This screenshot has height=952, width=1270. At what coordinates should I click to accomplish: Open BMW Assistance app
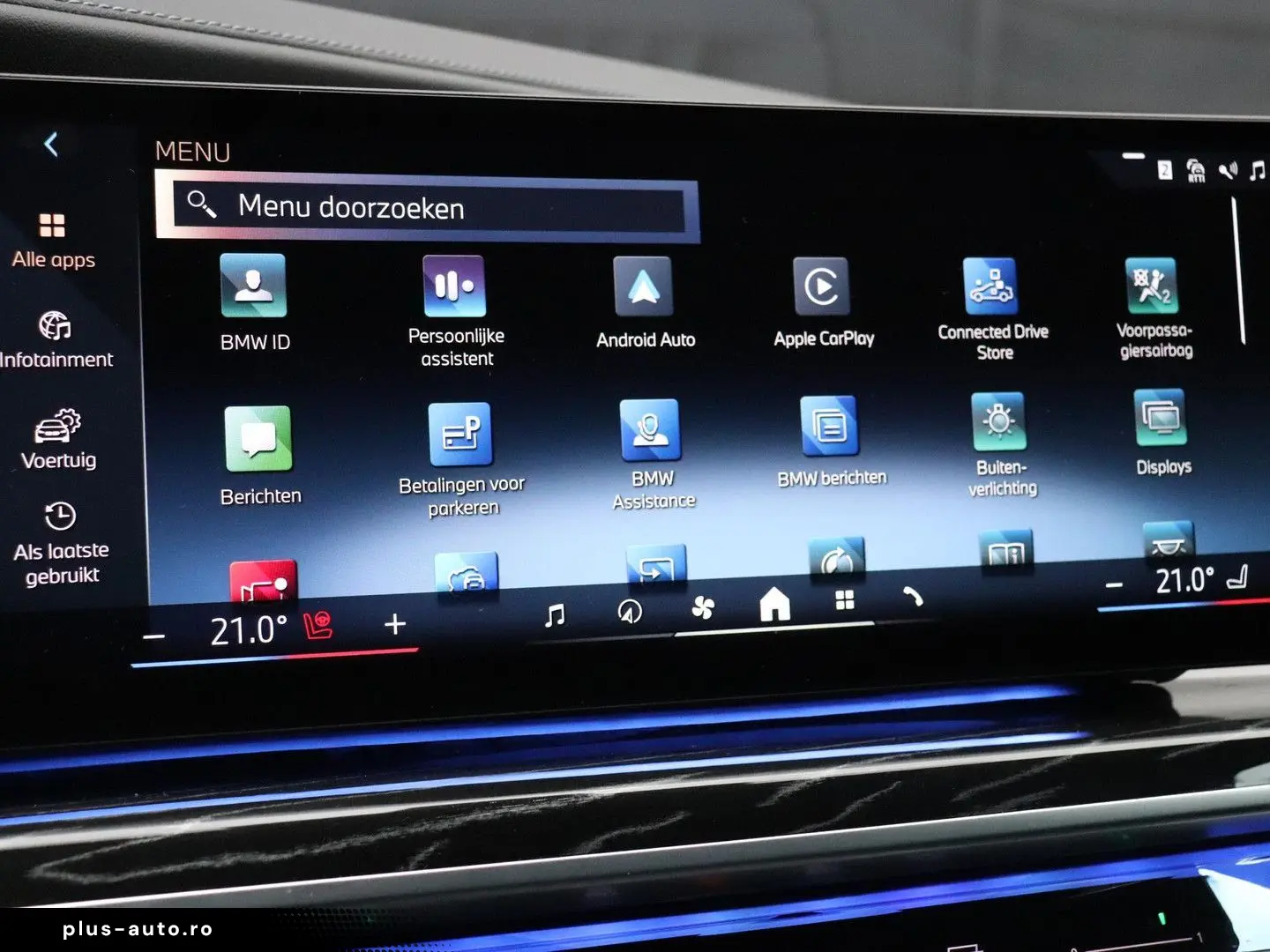coord(650,431)
